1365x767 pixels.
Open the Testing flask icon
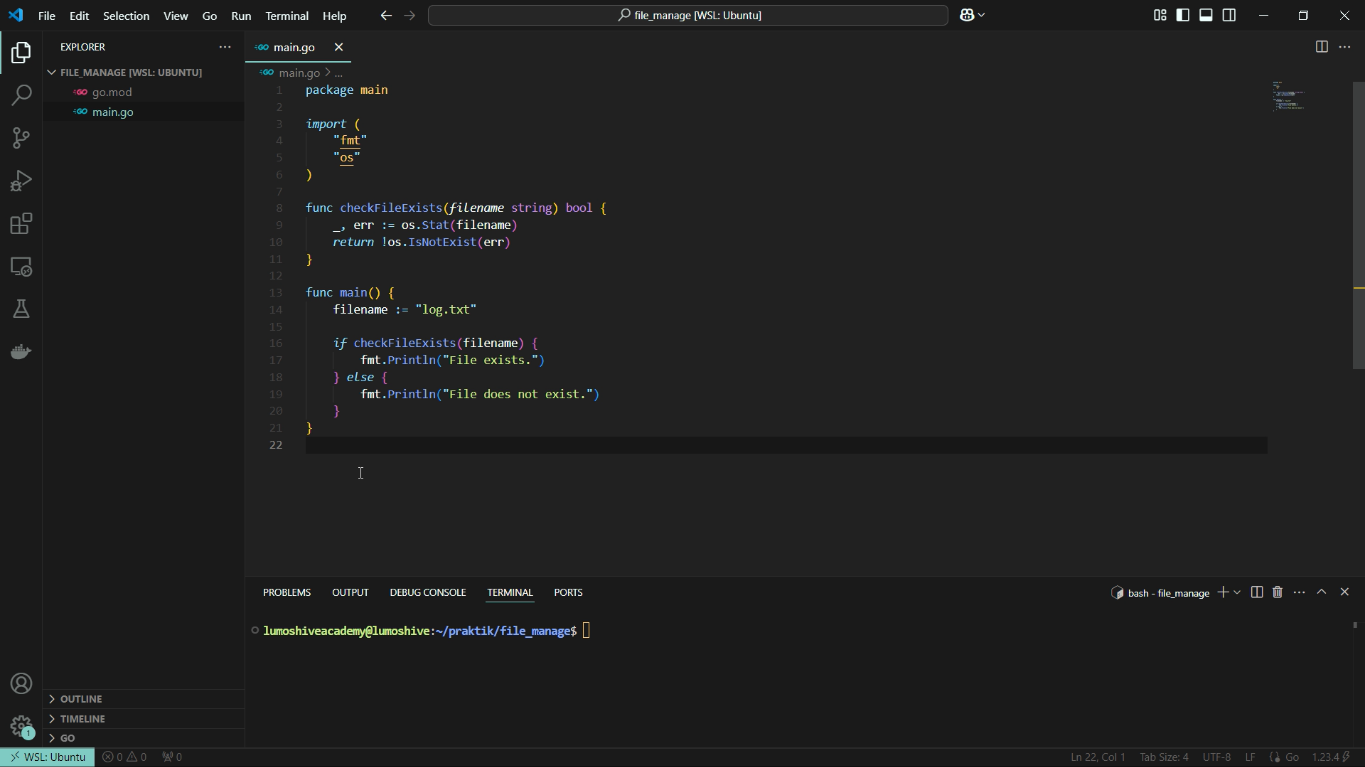point(21,309)
